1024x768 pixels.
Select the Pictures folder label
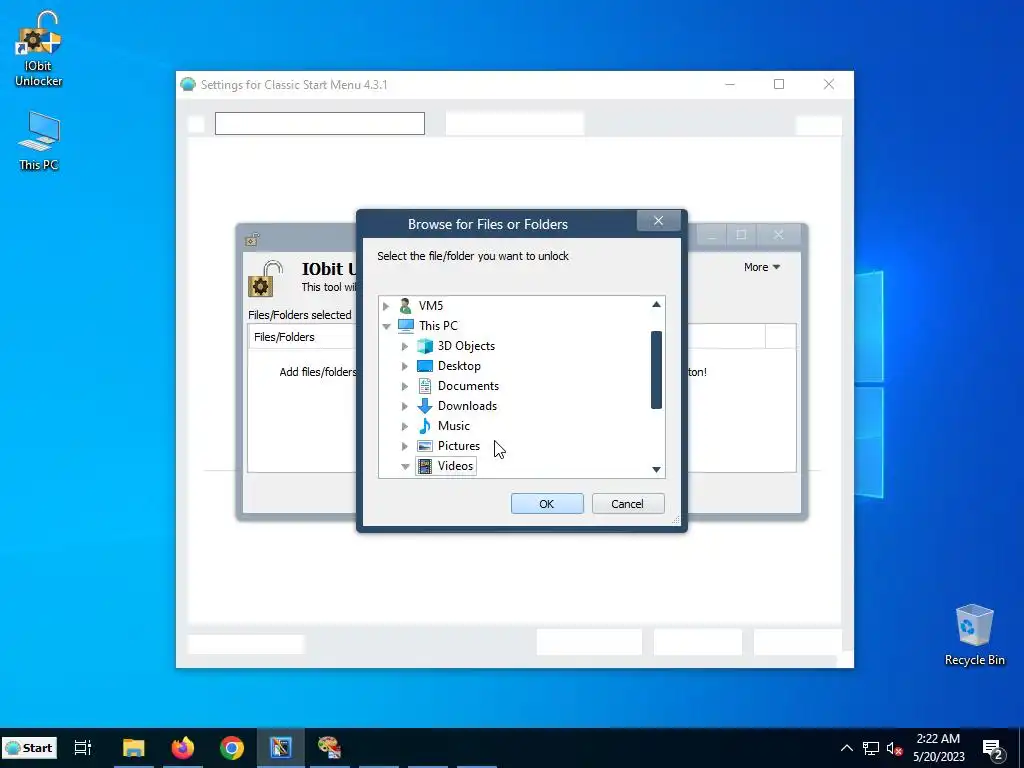(x=458, y=446)
